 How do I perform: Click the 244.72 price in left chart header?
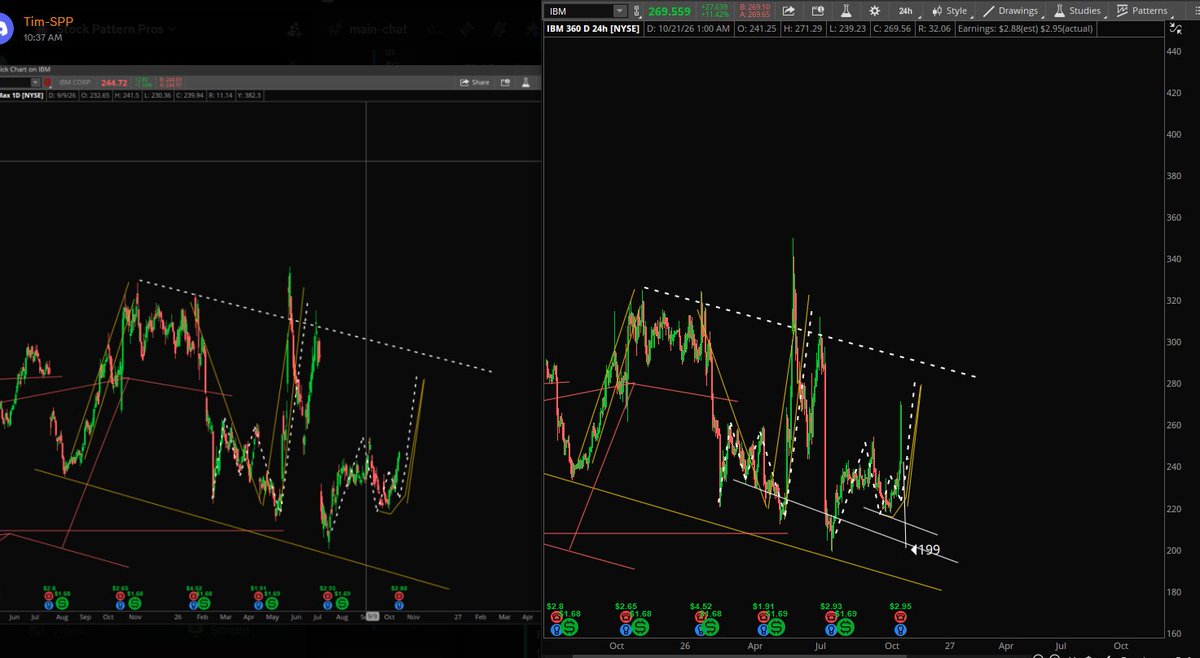tap(114, 83)
